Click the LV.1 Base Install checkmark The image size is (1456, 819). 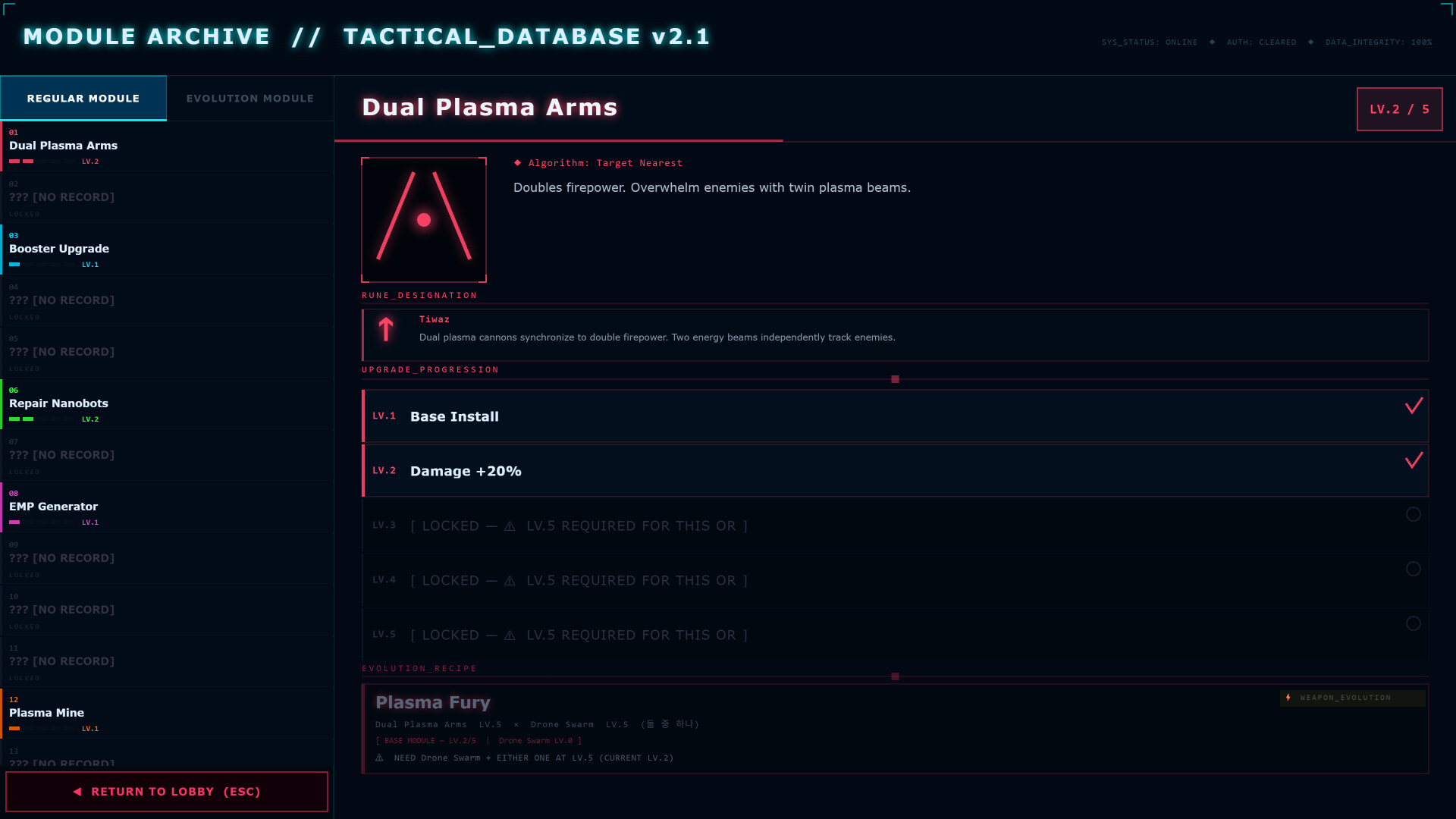coord(1414,406)
